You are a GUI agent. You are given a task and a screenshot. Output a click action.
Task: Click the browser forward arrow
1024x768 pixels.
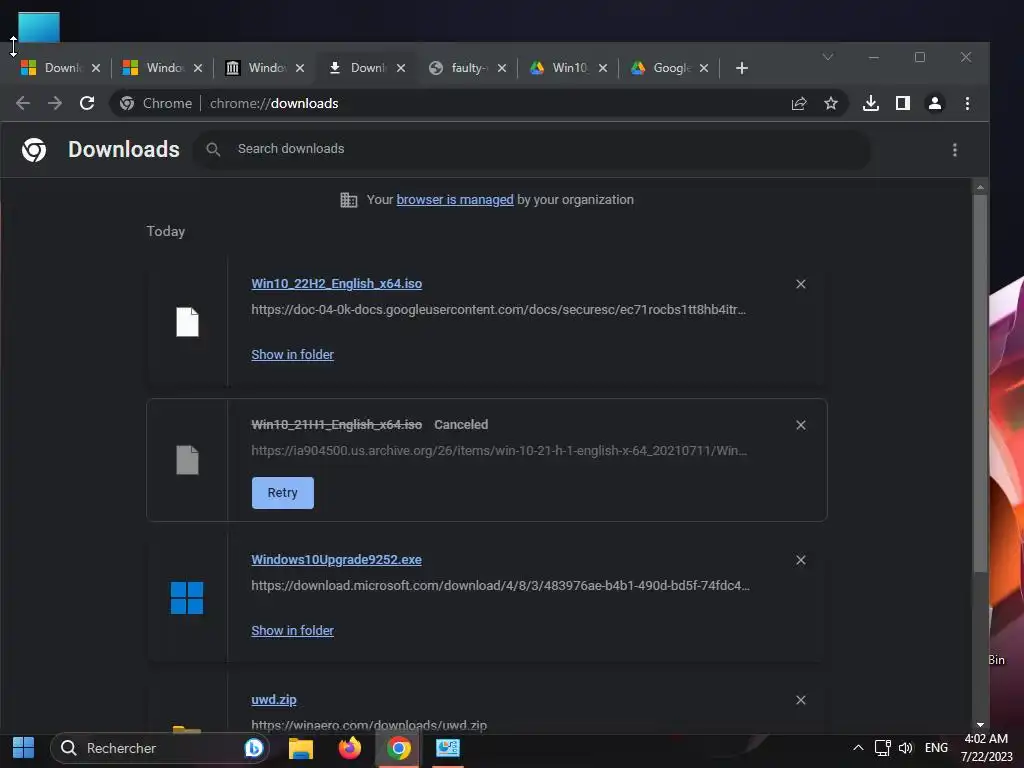coord(55,103)
